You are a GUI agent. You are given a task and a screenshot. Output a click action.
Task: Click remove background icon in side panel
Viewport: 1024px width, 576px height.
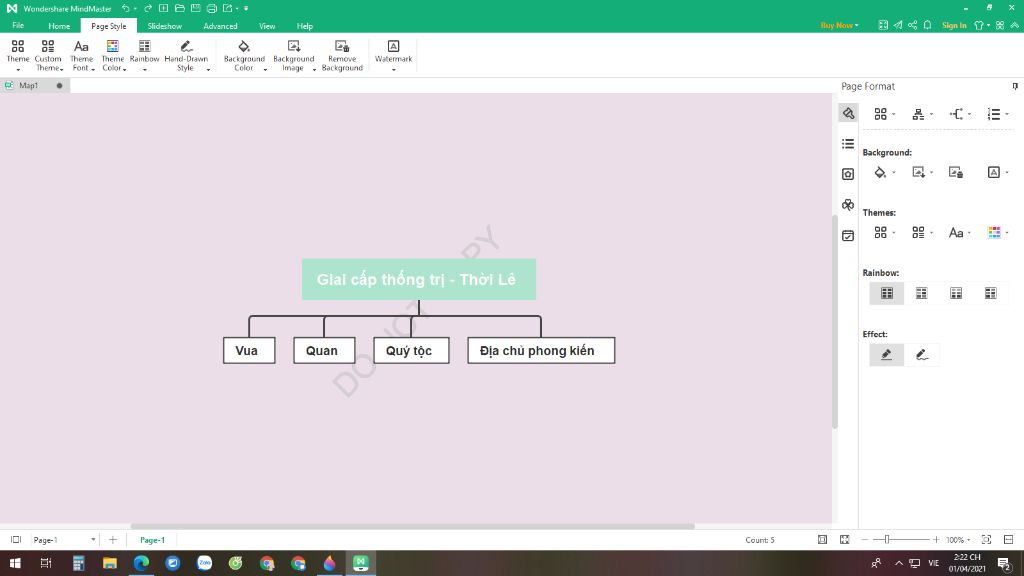pyautogui.click(x=956, y=172)
